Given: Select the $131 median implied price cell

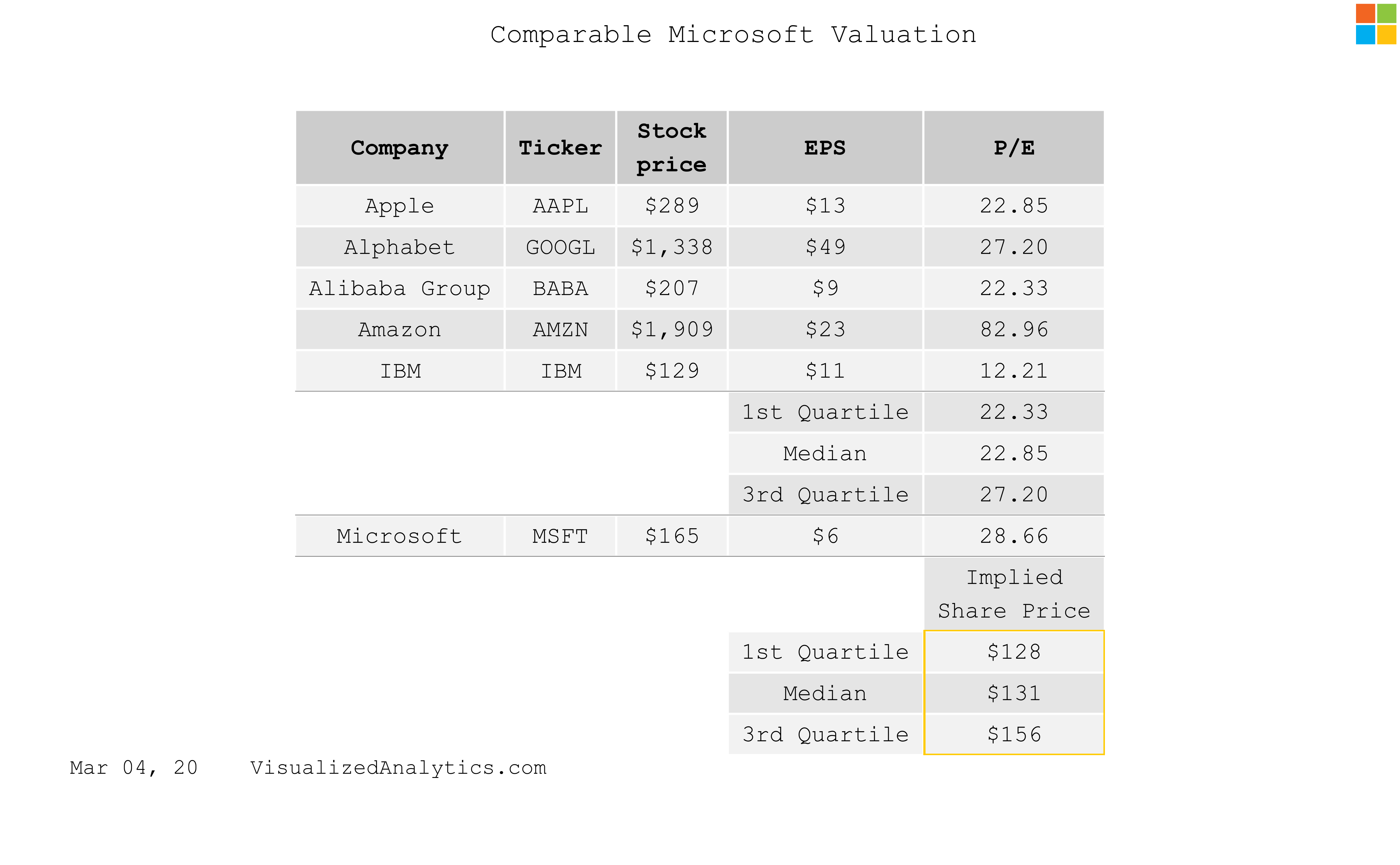Looking at the screenshot, I should pos(1014,693).
